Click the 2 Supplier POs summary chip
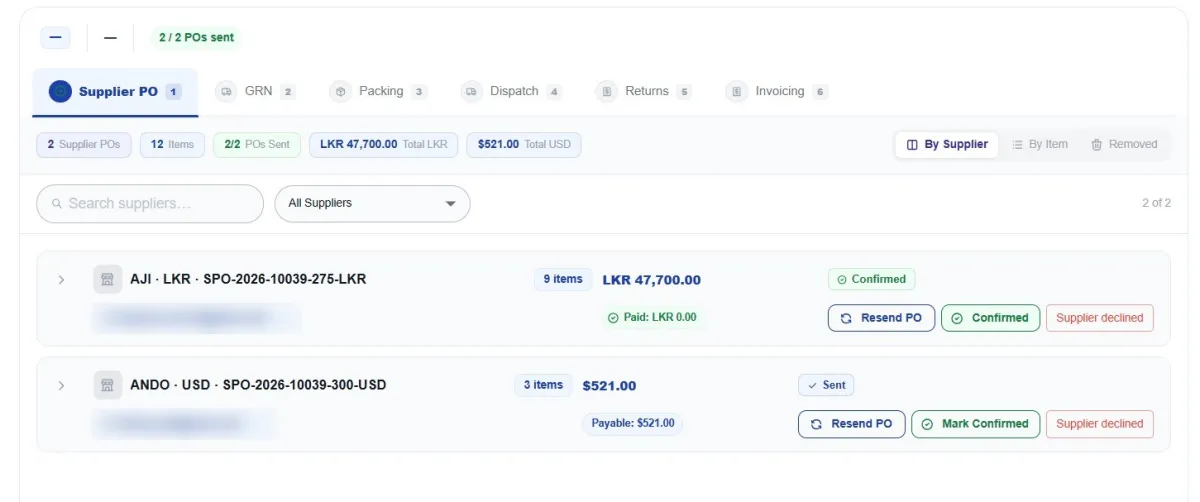This screenshot has width=1200, height=502. [x=84, y=145]
